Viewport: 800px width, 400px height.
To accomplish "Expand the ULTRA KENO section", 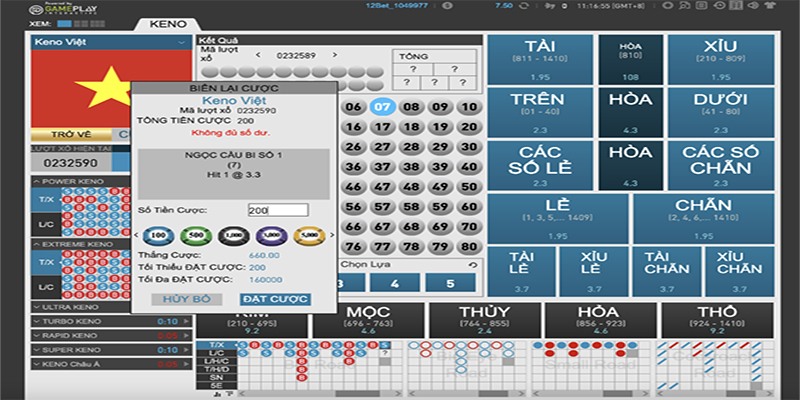I will tap(37, 307).
